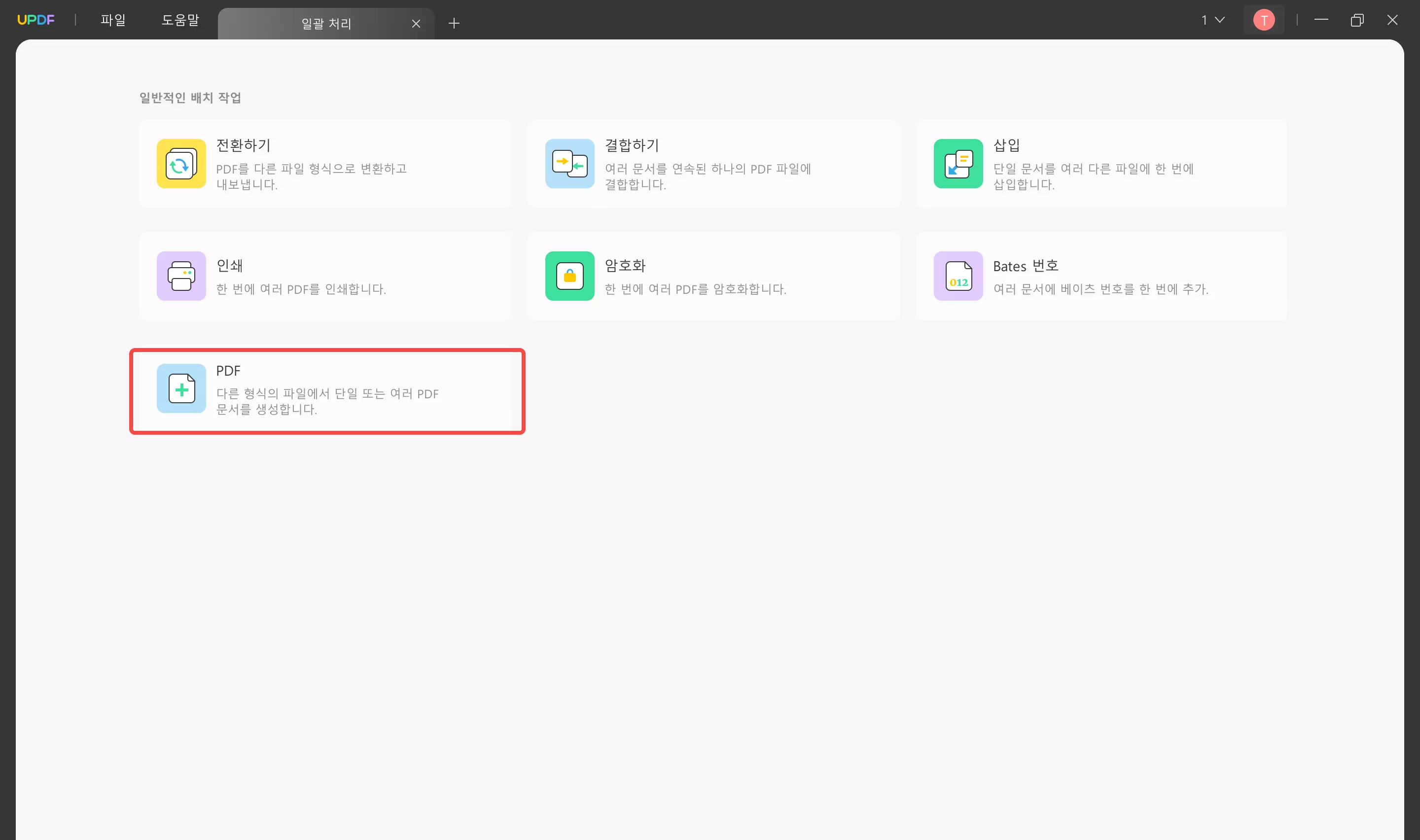Click the purple printer (인쇄) icon
This screenshot has width=1420, height=840.
point(181,276)
